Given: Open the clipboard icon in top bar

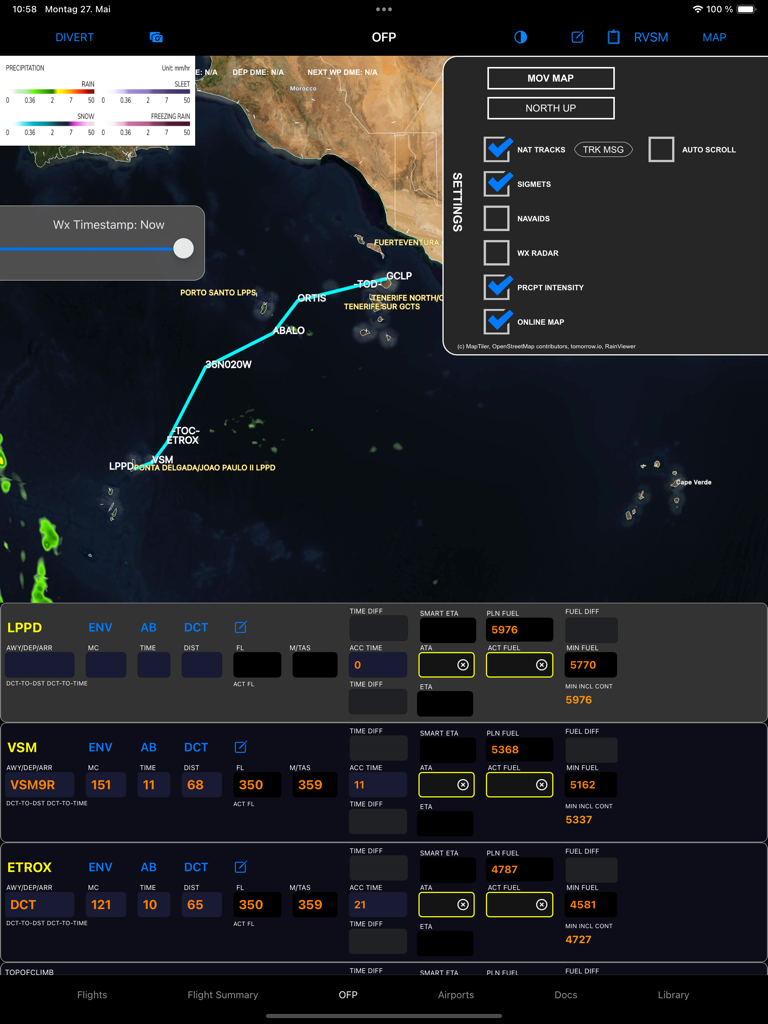Looking at the screenshot, I should click(x=613, y=37).
